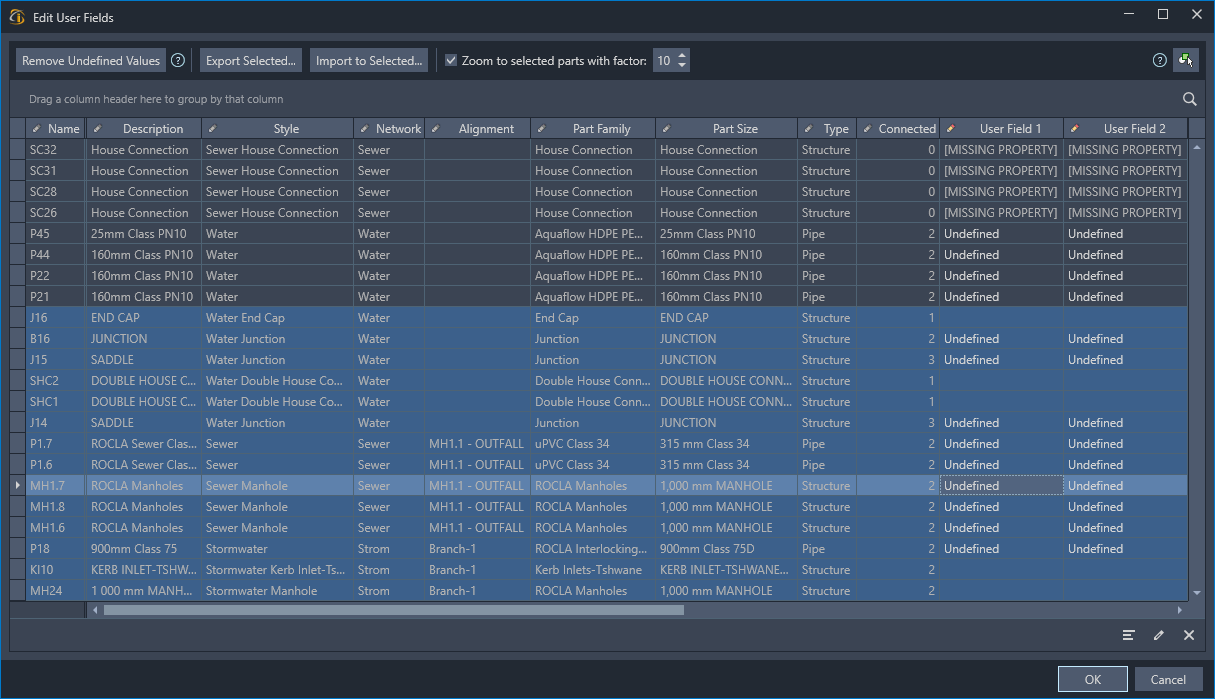This screenshot has height=699, width=1215.
Task: Select the KI10 name cell
Action: [56, 570]
